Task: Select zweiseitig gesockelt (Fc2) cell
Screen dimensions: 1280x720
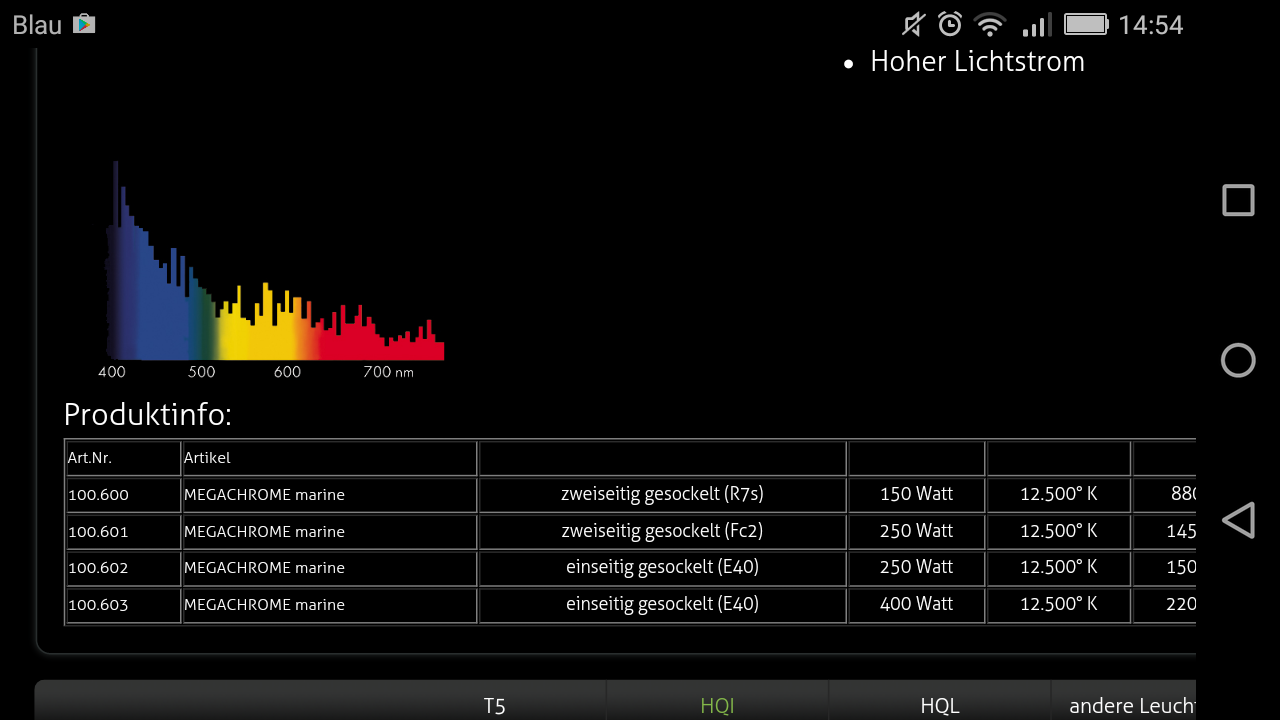Action: pos(662,531)
